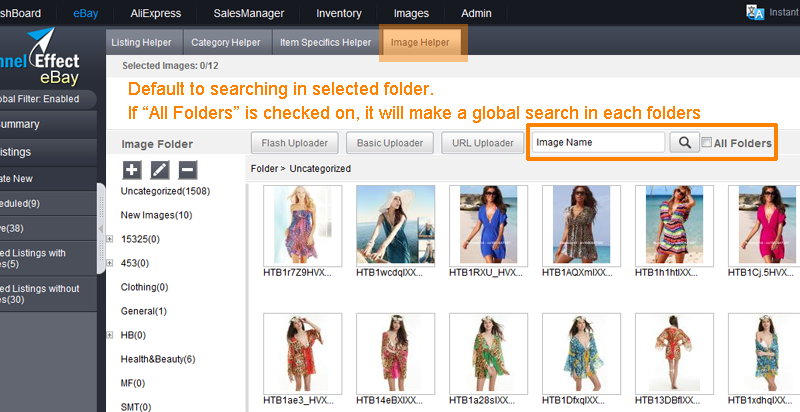Viewport: 800px width, 412px height.
Task: Switch to Item Specifics Helper tab
Action: tap(326, 42)
